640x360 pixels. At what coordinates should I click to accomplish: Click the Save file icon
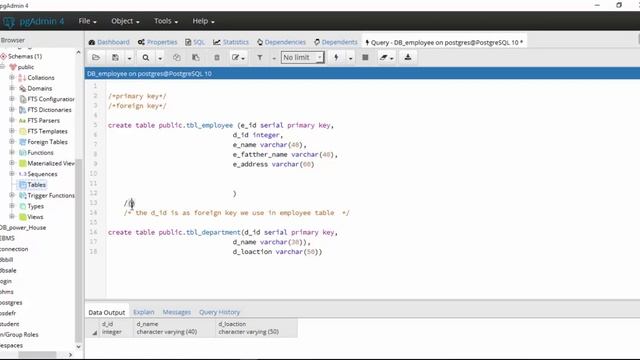(x=116, y=58)
